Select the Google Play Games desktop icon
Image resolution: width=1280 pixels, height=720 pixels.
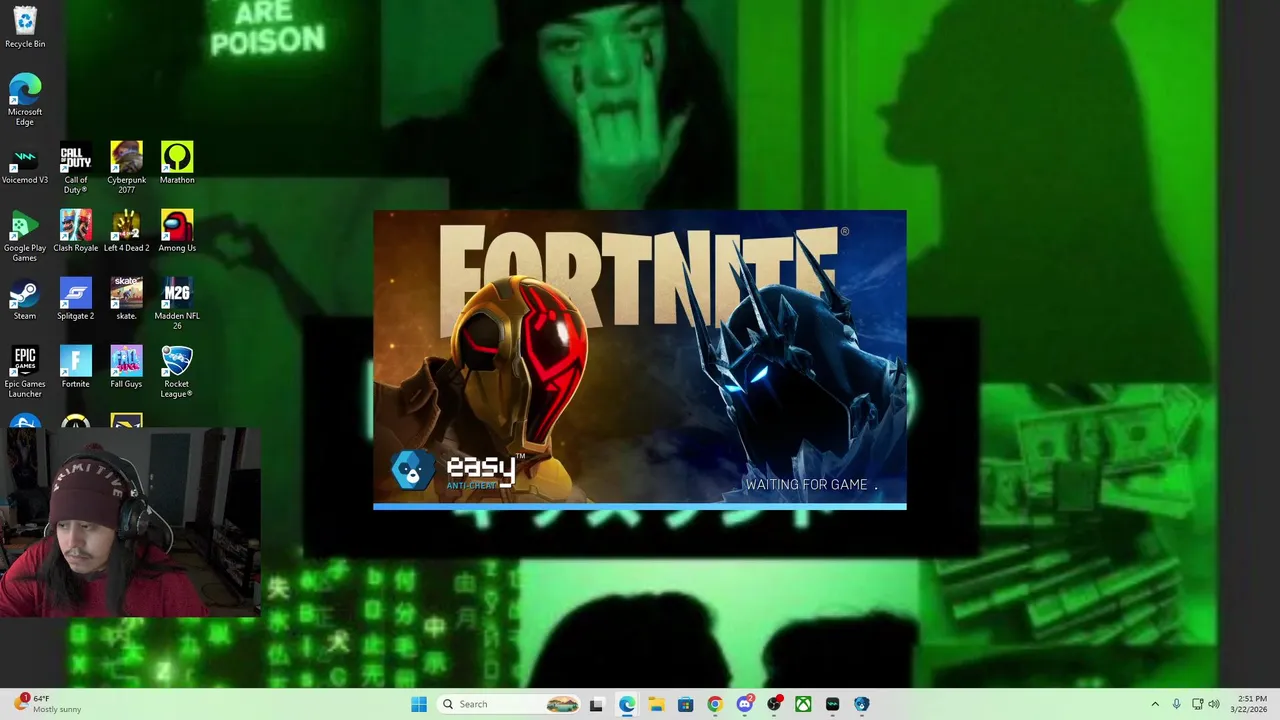click(x=25, y=236)
